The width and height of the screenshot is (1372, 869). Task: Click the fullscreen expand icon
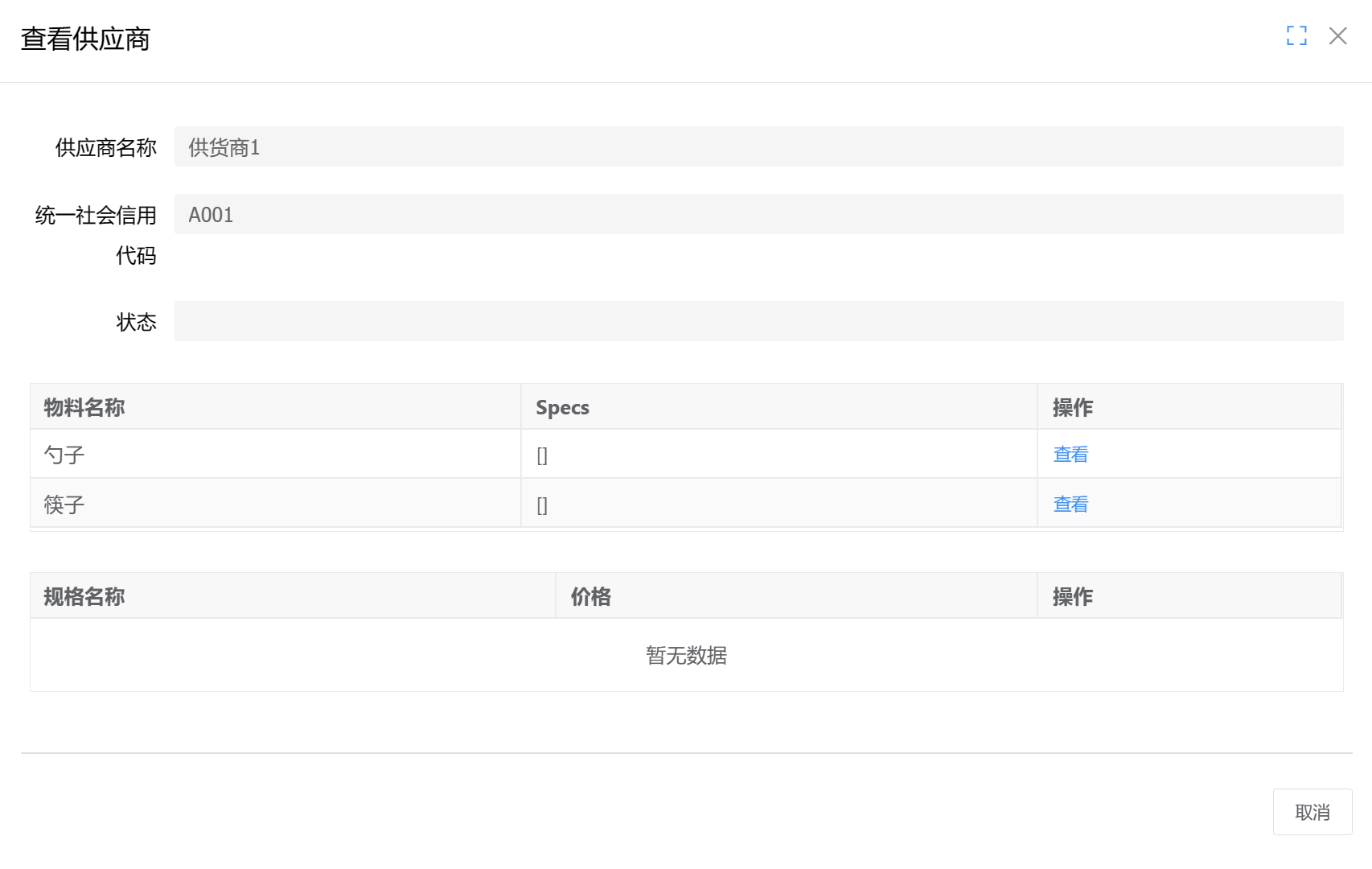point(1296,36)
